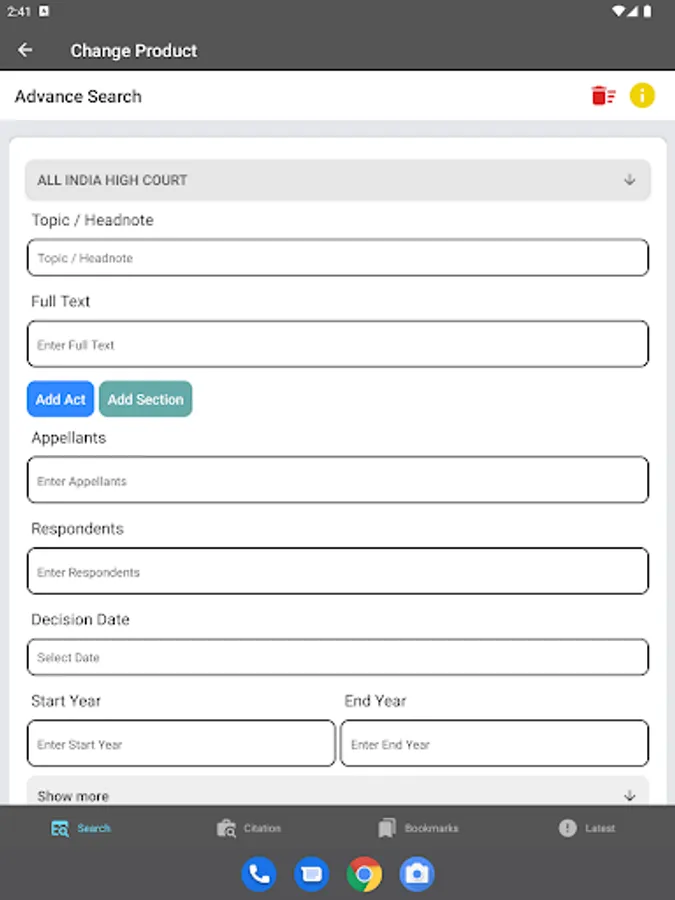675x900 pixels.
Task: Open the Camera app icon
Action: click(417, 873)
